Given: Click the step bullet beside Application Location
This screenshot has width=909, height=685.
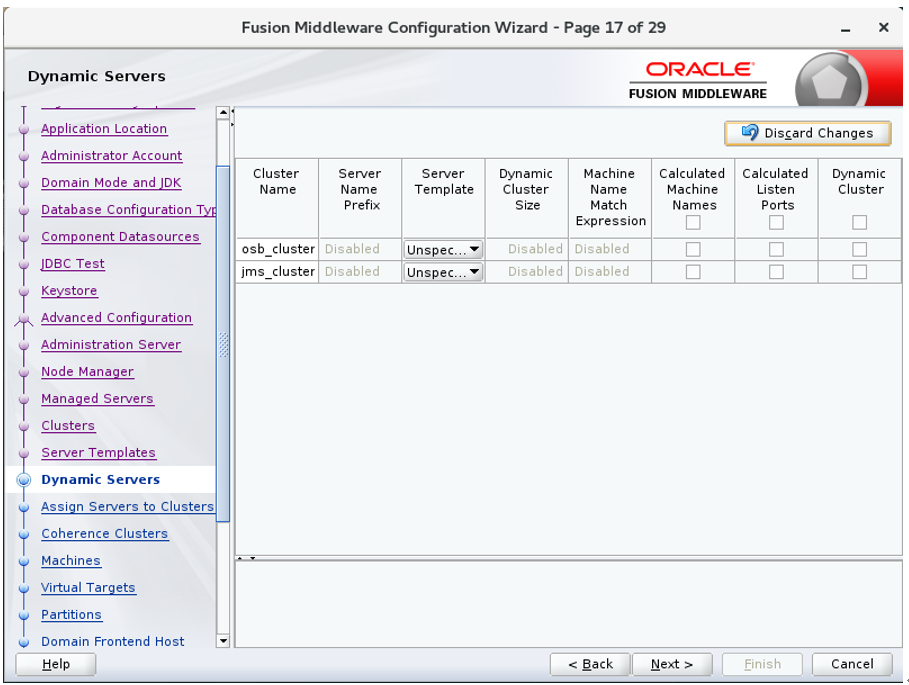Looking at the screenshot, I should [x=24, y=129].
